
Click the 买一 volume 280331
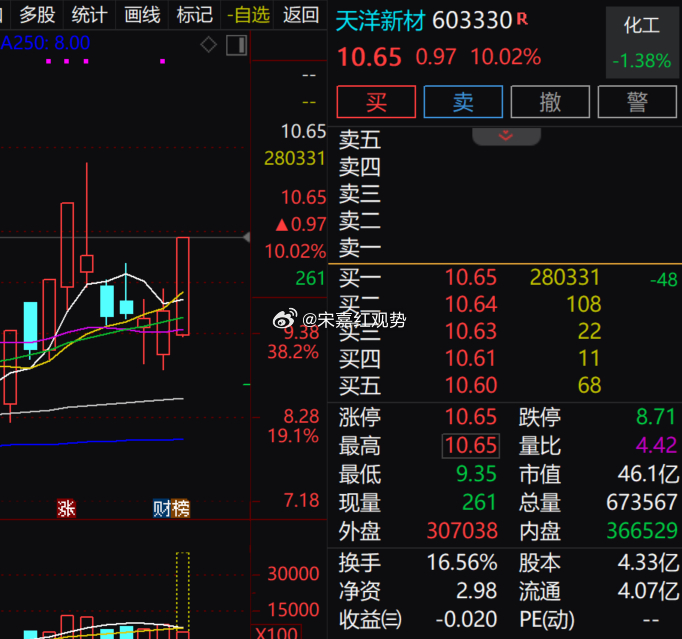coord(565,278)
